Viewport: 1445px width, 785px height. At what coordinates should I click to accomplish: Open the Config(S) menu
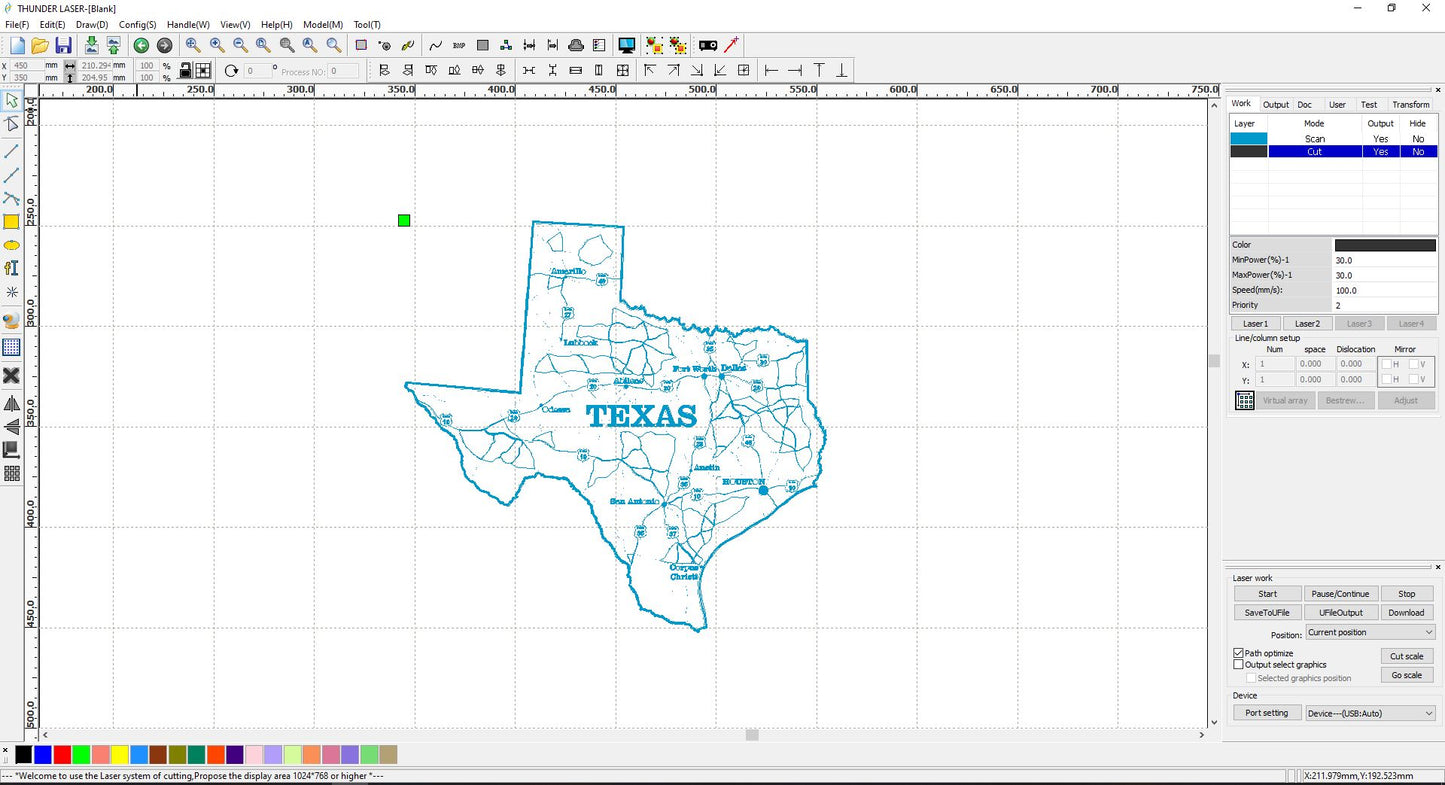pos(137,24)
